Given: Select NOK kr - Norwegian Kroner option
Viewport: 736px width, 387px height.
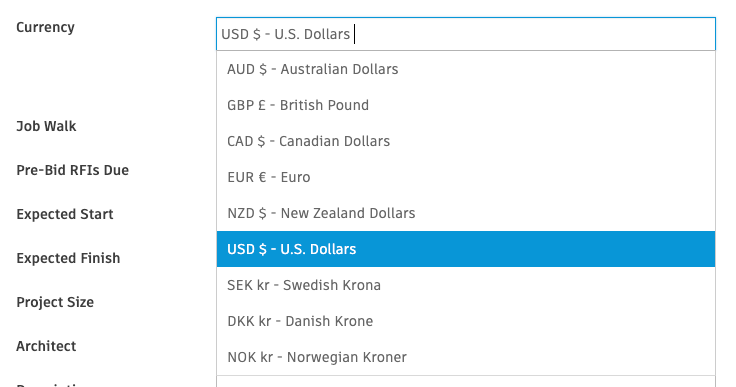Looking at the screenshot, I should 466,357.
